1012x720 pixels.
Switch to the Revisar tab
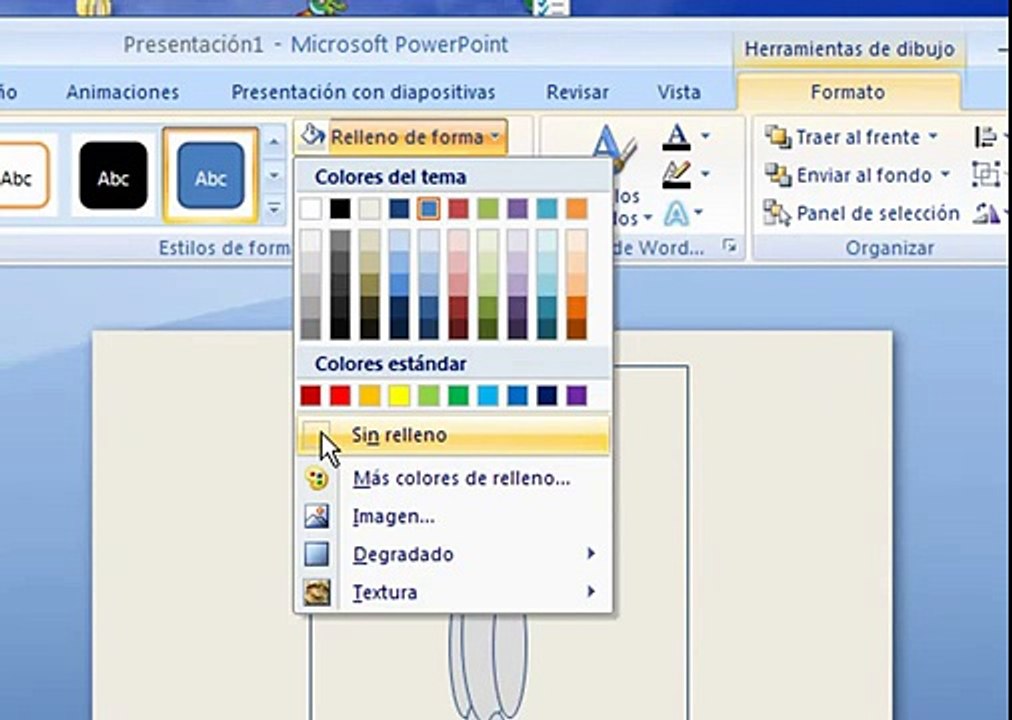[x=578, y=92]
